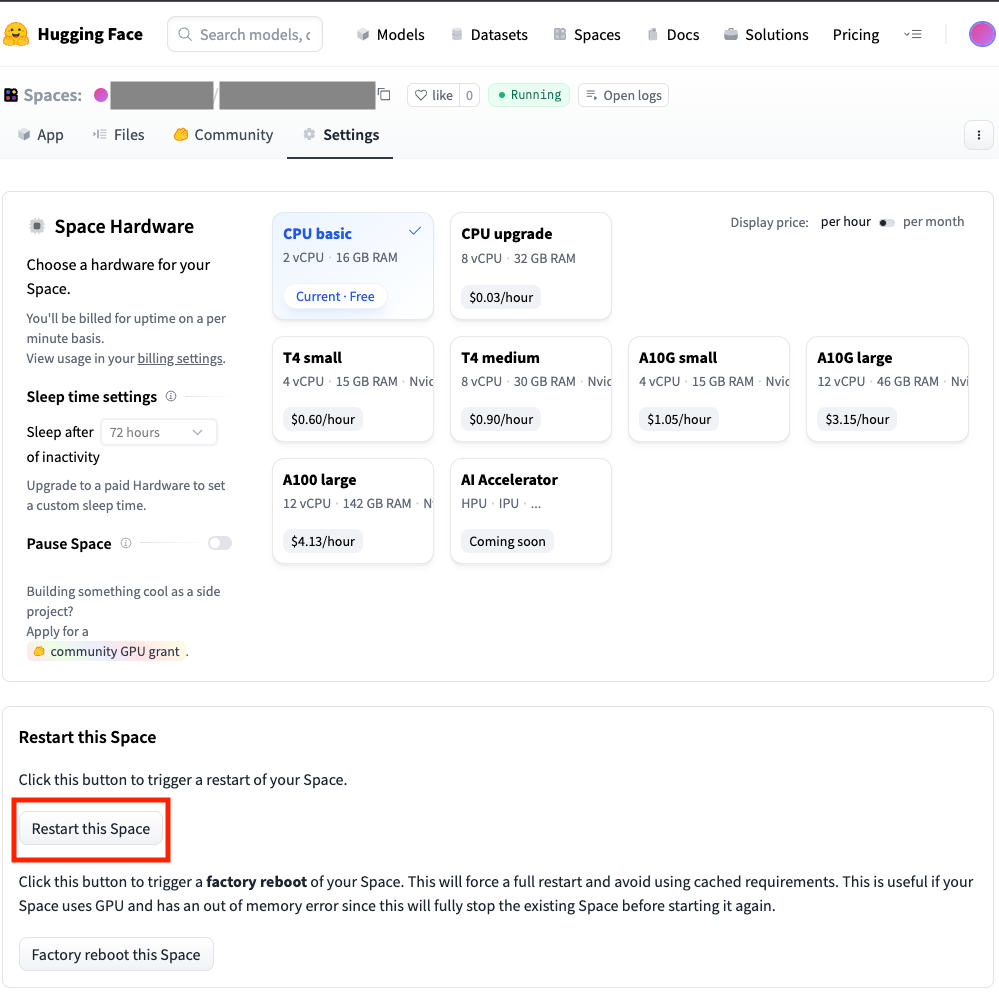Copy the Space name with the copy icon
Viewport: 999px width, 997px height.
coord(384,95)
